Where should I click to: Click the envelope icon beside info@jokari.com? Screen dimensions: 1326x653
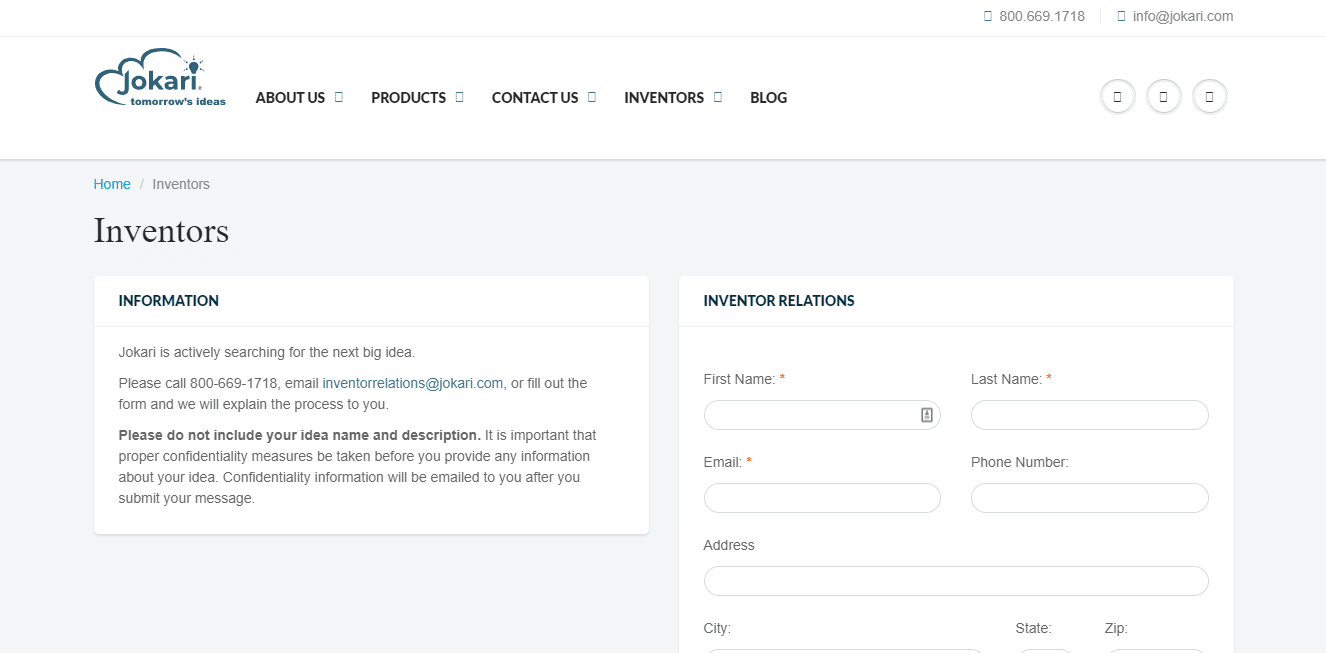[x=1121, y=16]
